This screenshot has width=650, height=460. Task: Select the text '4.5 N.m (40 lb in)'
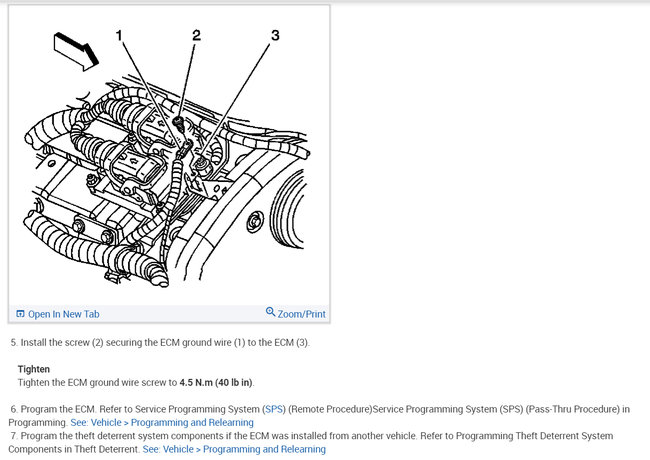[x=216, y=383]
